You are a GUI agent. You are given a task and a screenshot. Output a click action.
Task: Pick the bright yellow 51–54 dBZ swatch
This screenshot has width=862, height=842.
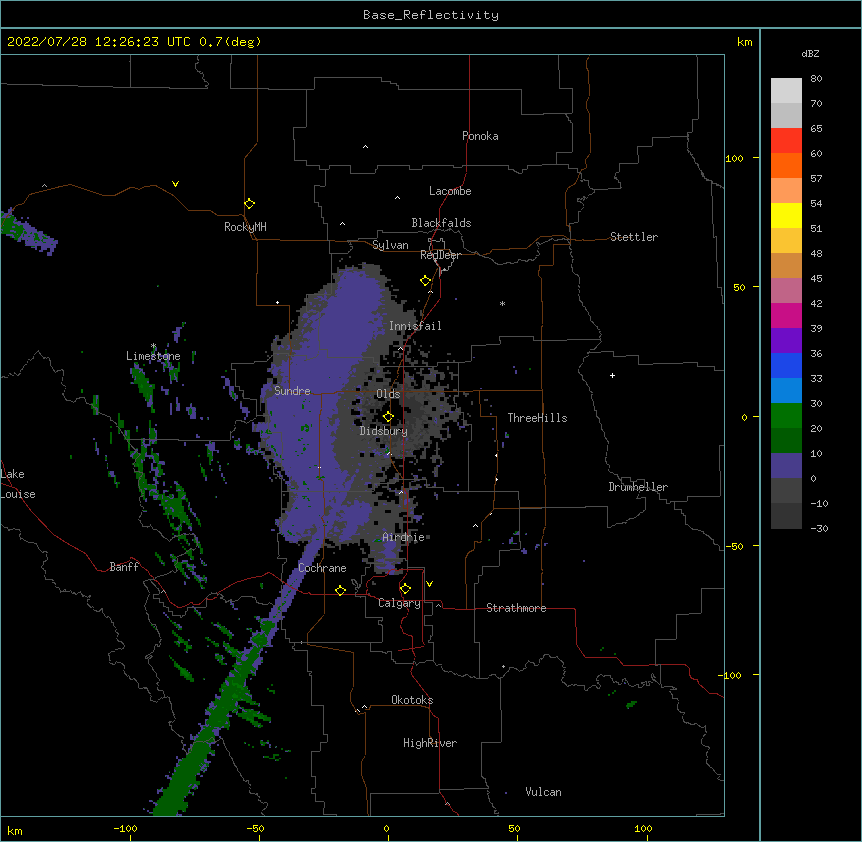click(x=786, y=215)
